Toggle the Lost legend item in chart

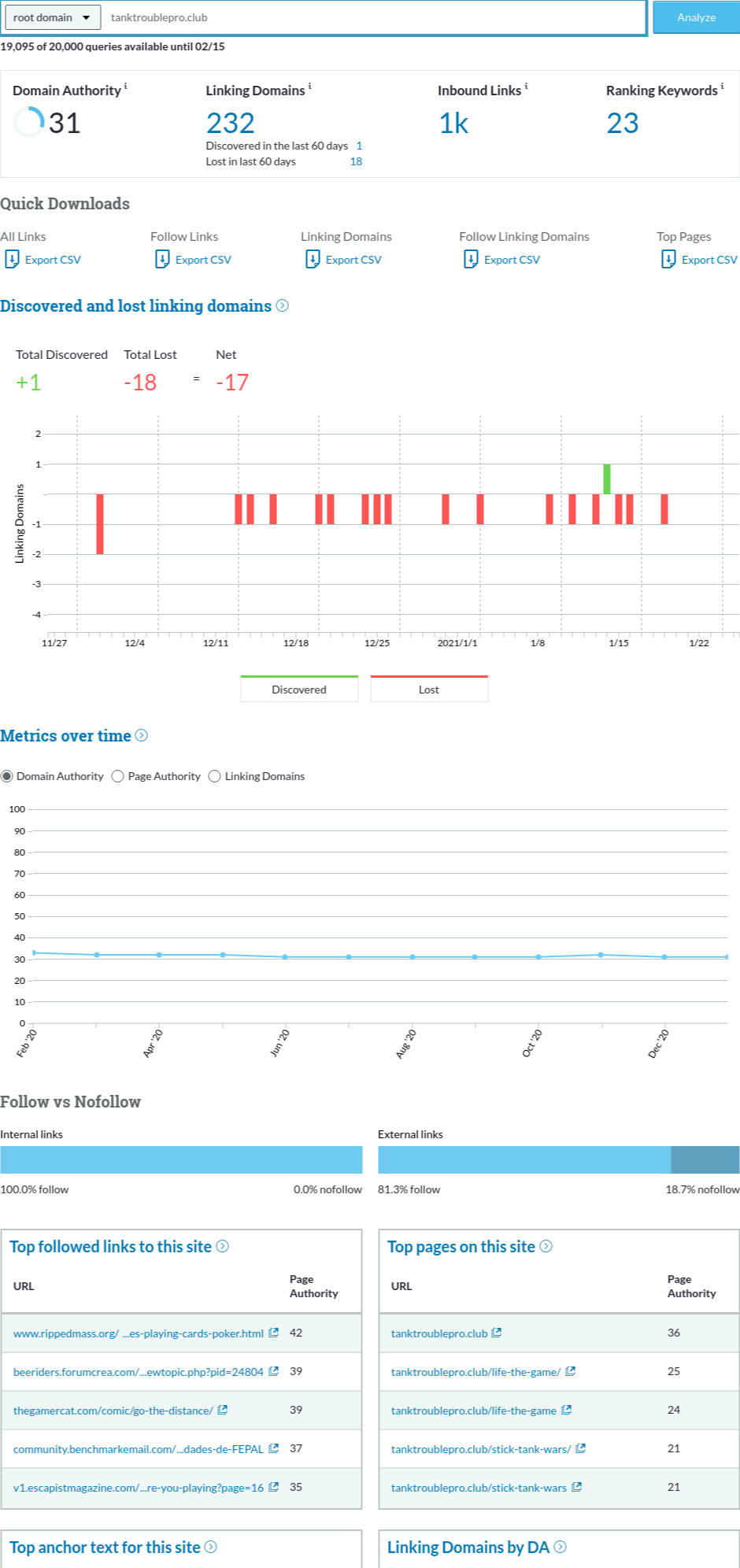coord(429,689)
